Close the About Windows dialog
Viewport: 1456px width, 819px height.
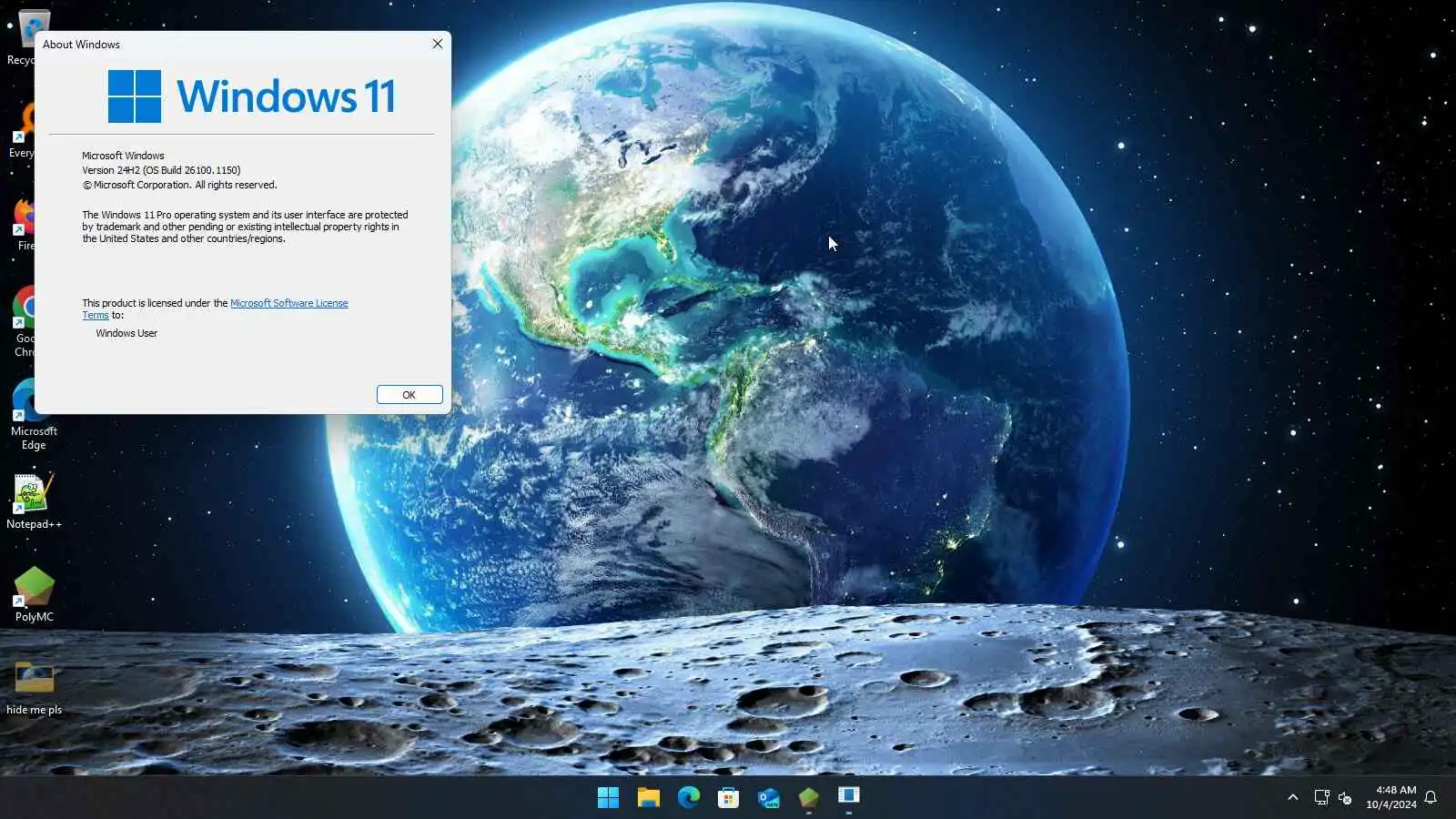pos(438,44)
